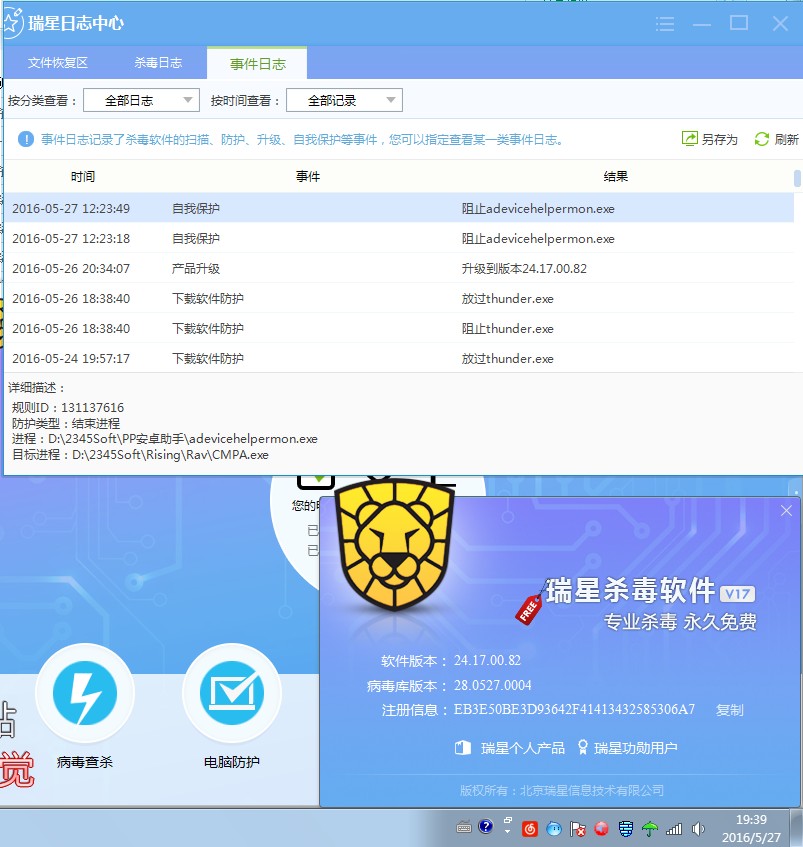This screenshot has height=847, width=803.
Task: Click the tray window-switch icon with arrow
Action: pos(508,825)
